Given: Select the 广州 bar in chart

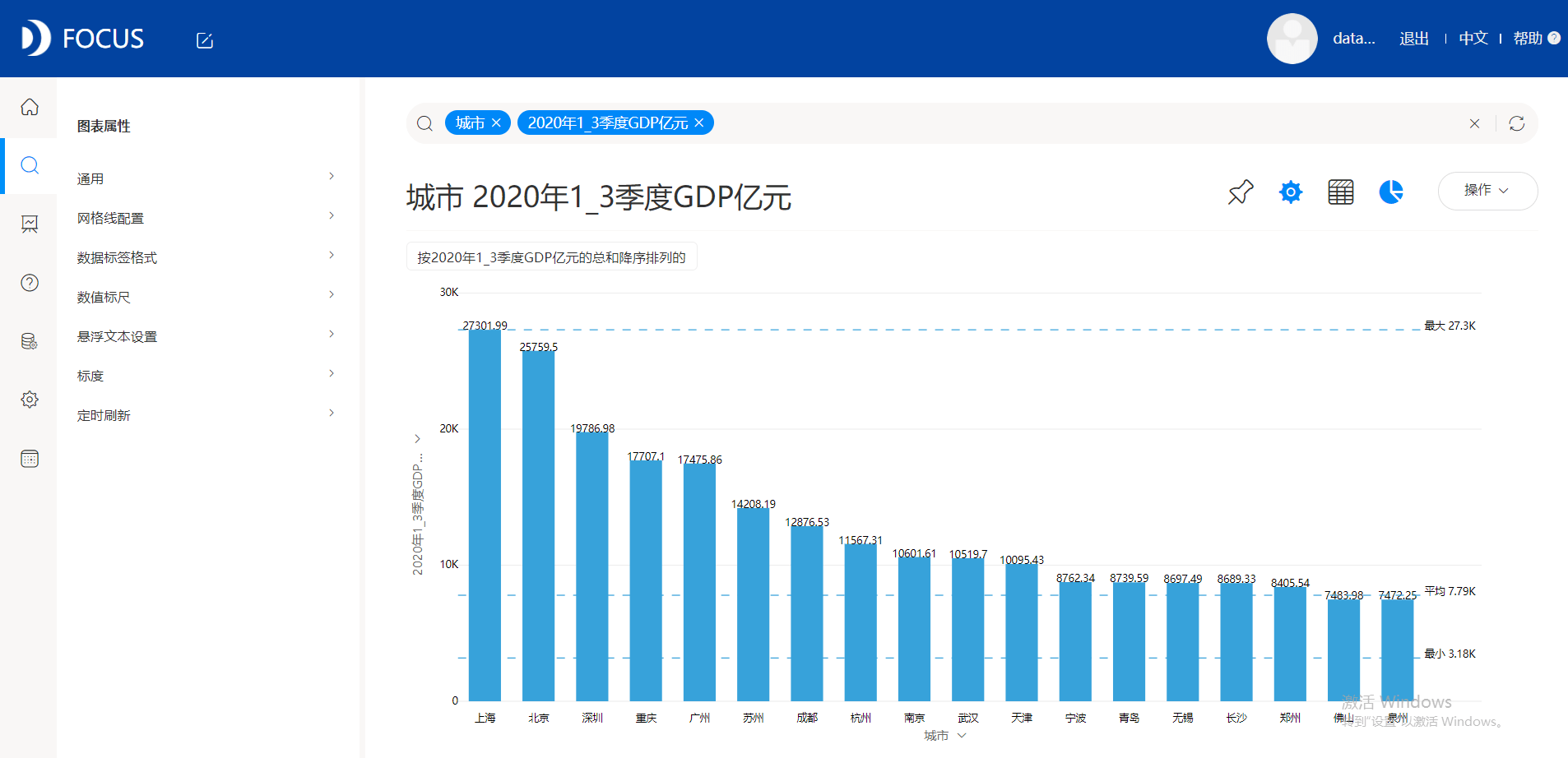Looking at the screenshot, I should point(699,582).
